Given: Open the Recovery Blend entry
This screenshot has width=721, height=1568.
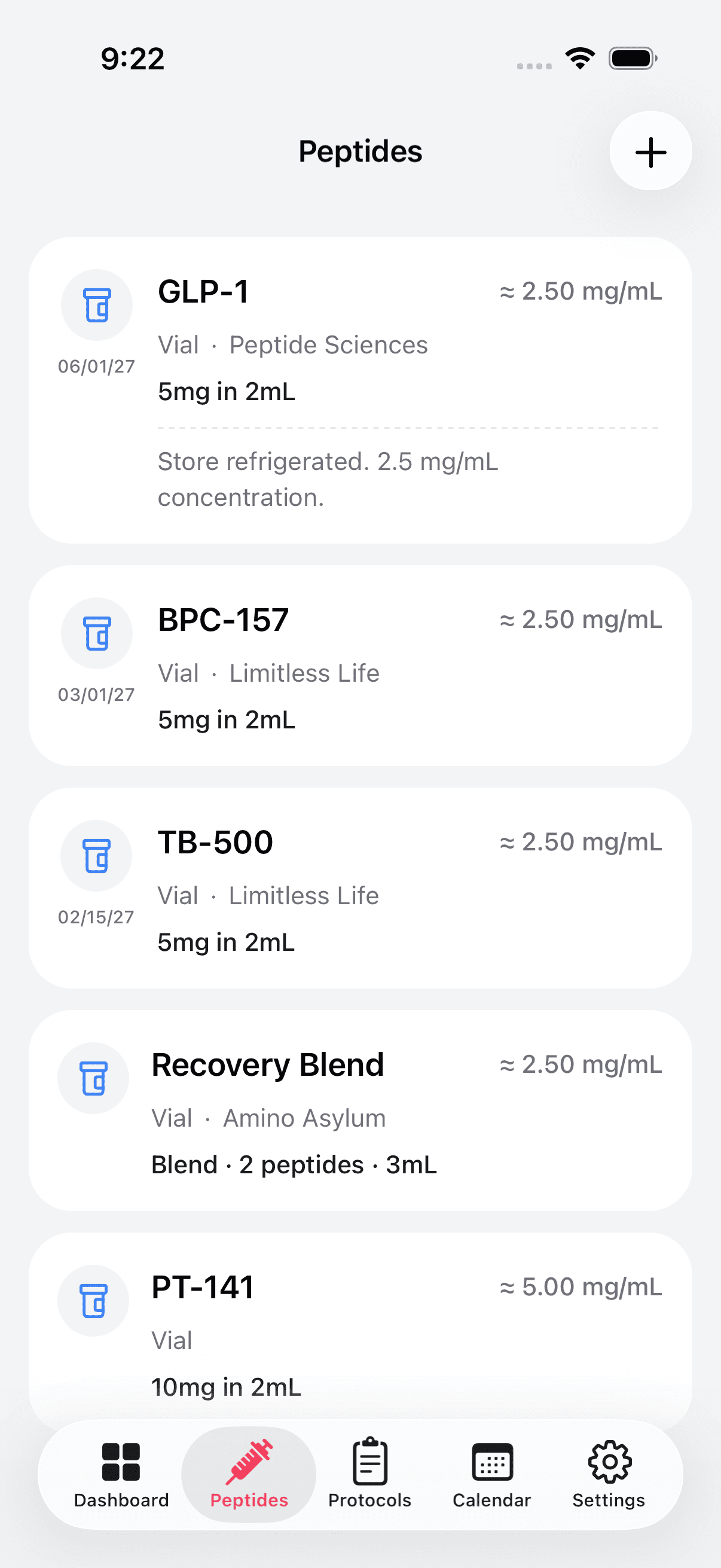Looking at the screenshot, I should (x=268, y=1065).
